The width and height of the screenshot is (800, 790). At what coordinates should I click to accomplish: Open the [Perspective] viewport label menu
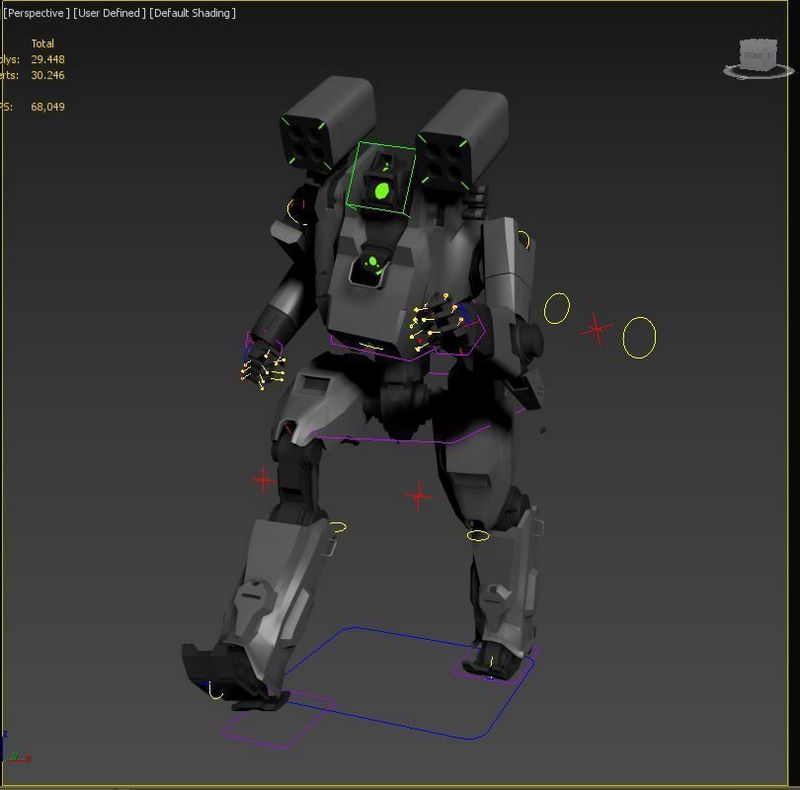36,13
